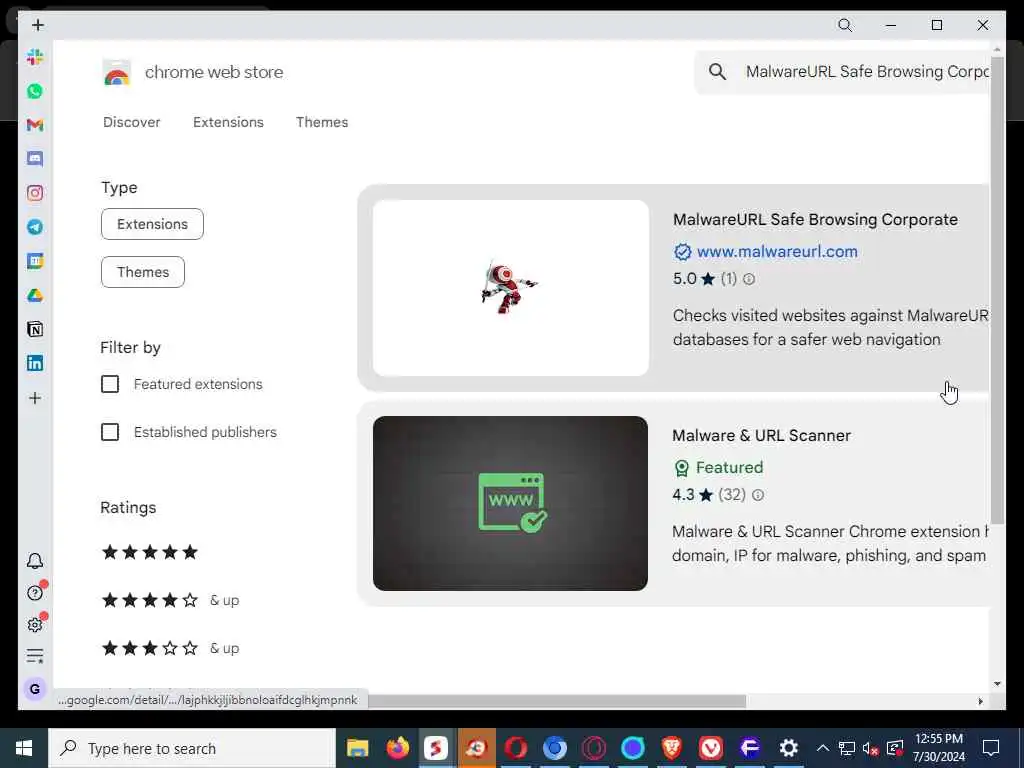Add a new app to the sidebar
1024x768 pixels.
(x=35, y=398)
